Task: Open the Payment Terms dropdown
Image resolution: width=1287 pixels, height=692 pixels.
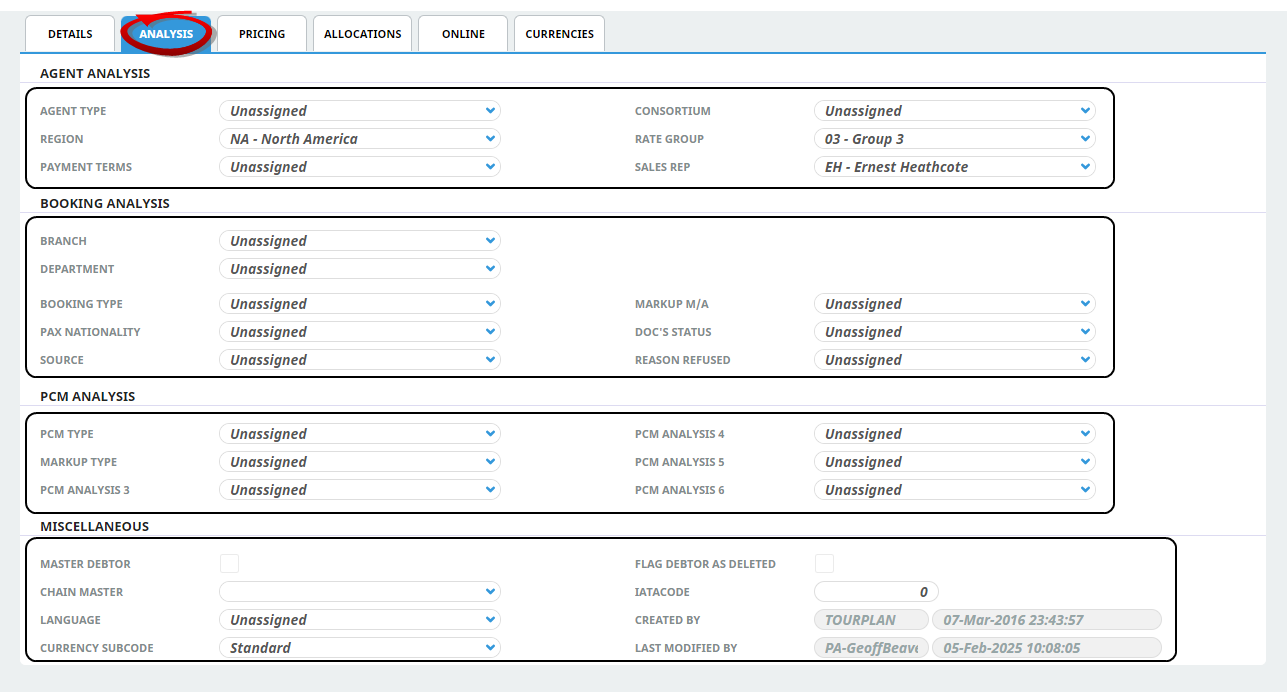Action: 360,166
